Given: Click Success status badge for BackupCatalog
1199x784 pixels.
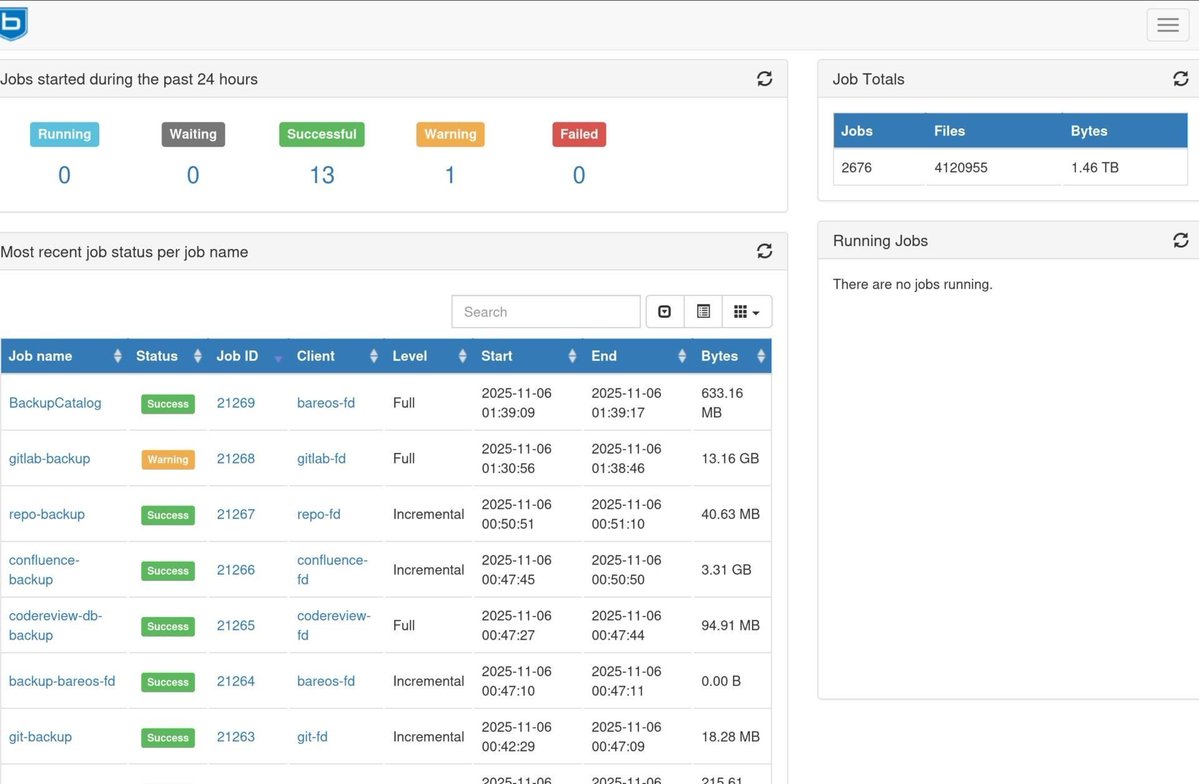Looking at the screenshot, I should [167, 403].
